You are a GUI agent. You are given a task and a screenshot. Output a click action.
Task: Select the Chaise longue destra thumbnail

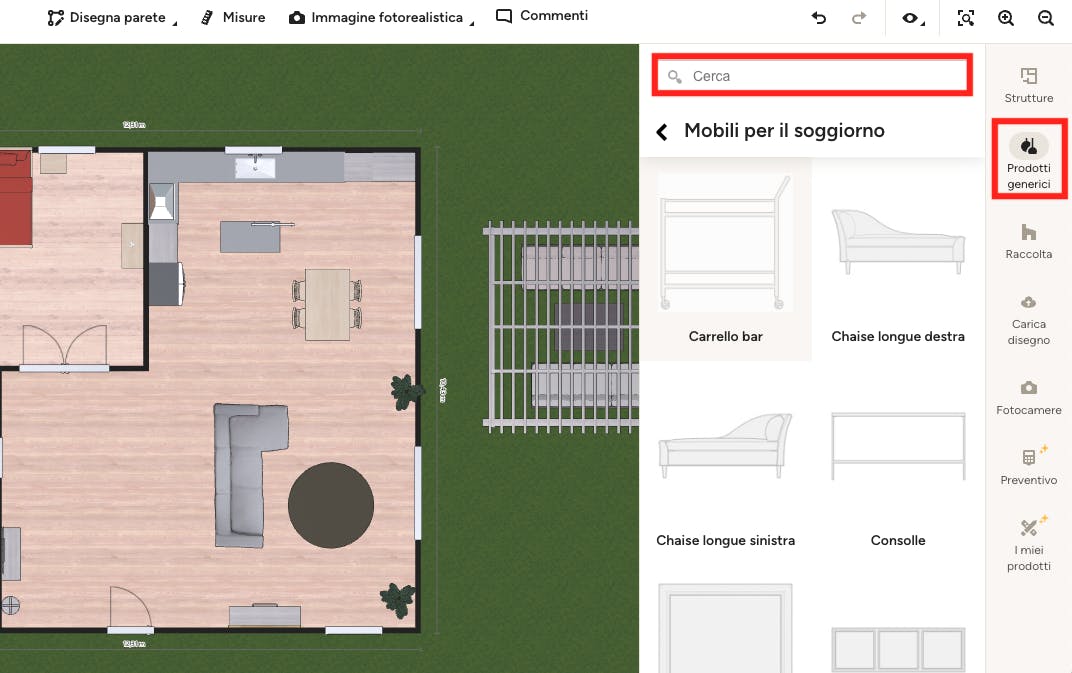(x=898, y=242)
